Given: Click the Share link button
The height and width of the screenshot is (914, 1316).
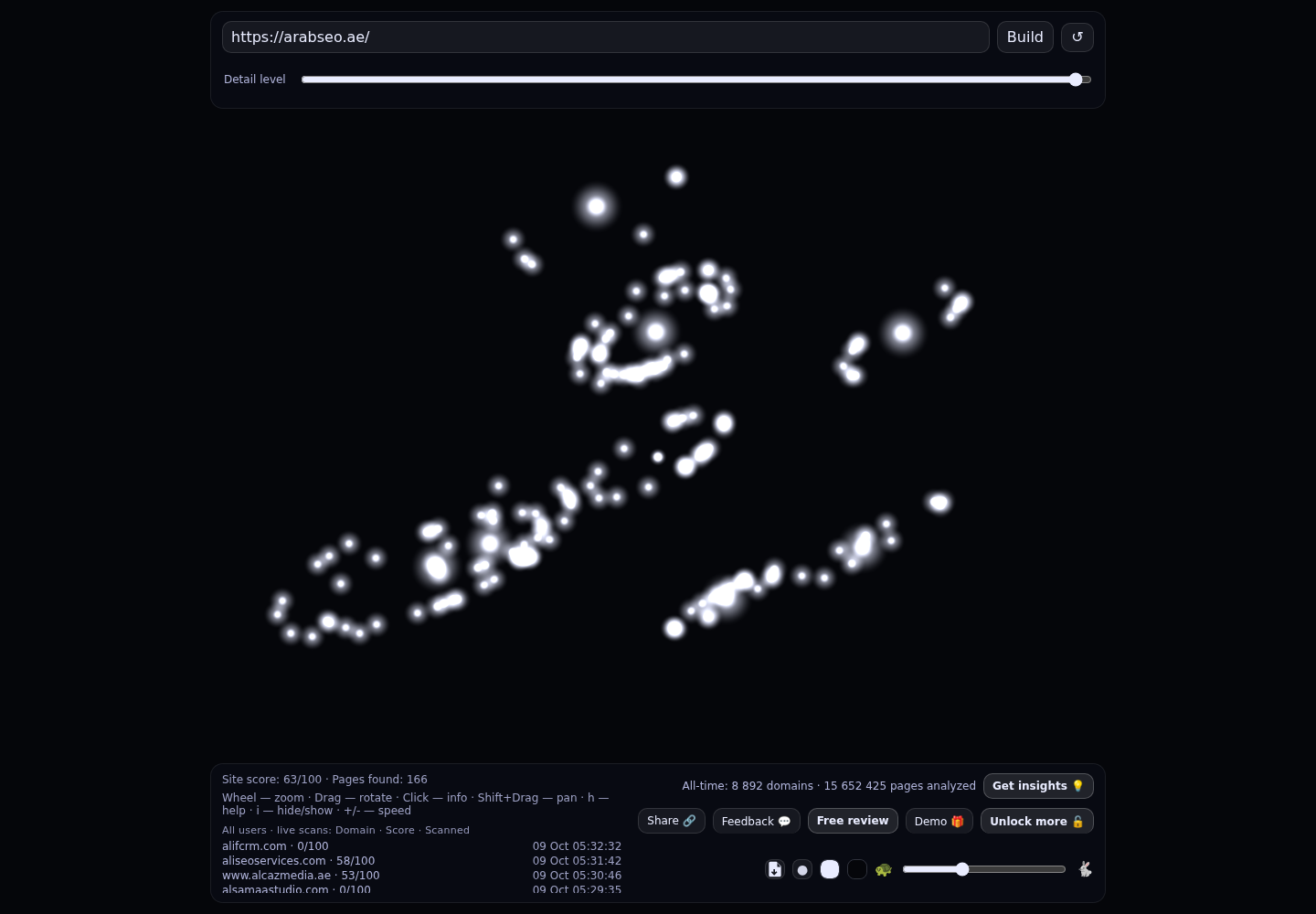Looking at the screenshot, I should pyautogui.click(x=672, y=821).
